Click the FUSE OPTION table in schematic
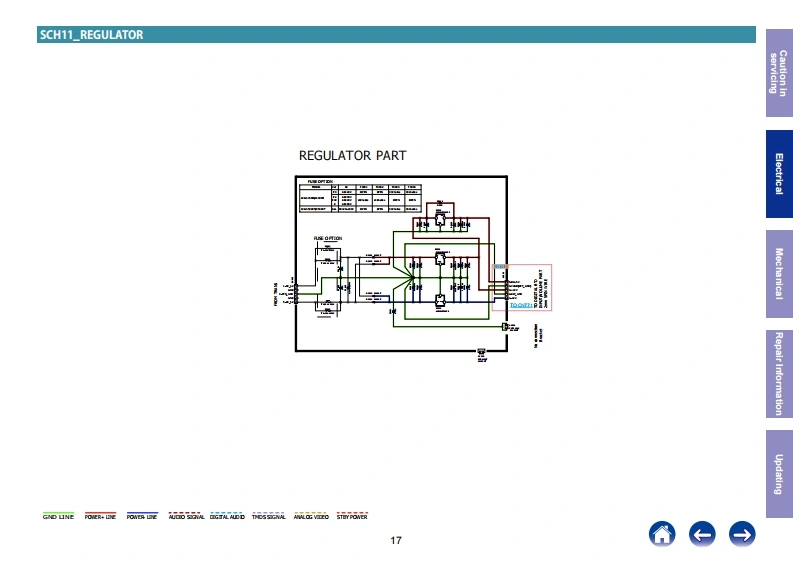The height and width of the screenshot is (561, 793). pyautogui.click(x=360, y=198)
